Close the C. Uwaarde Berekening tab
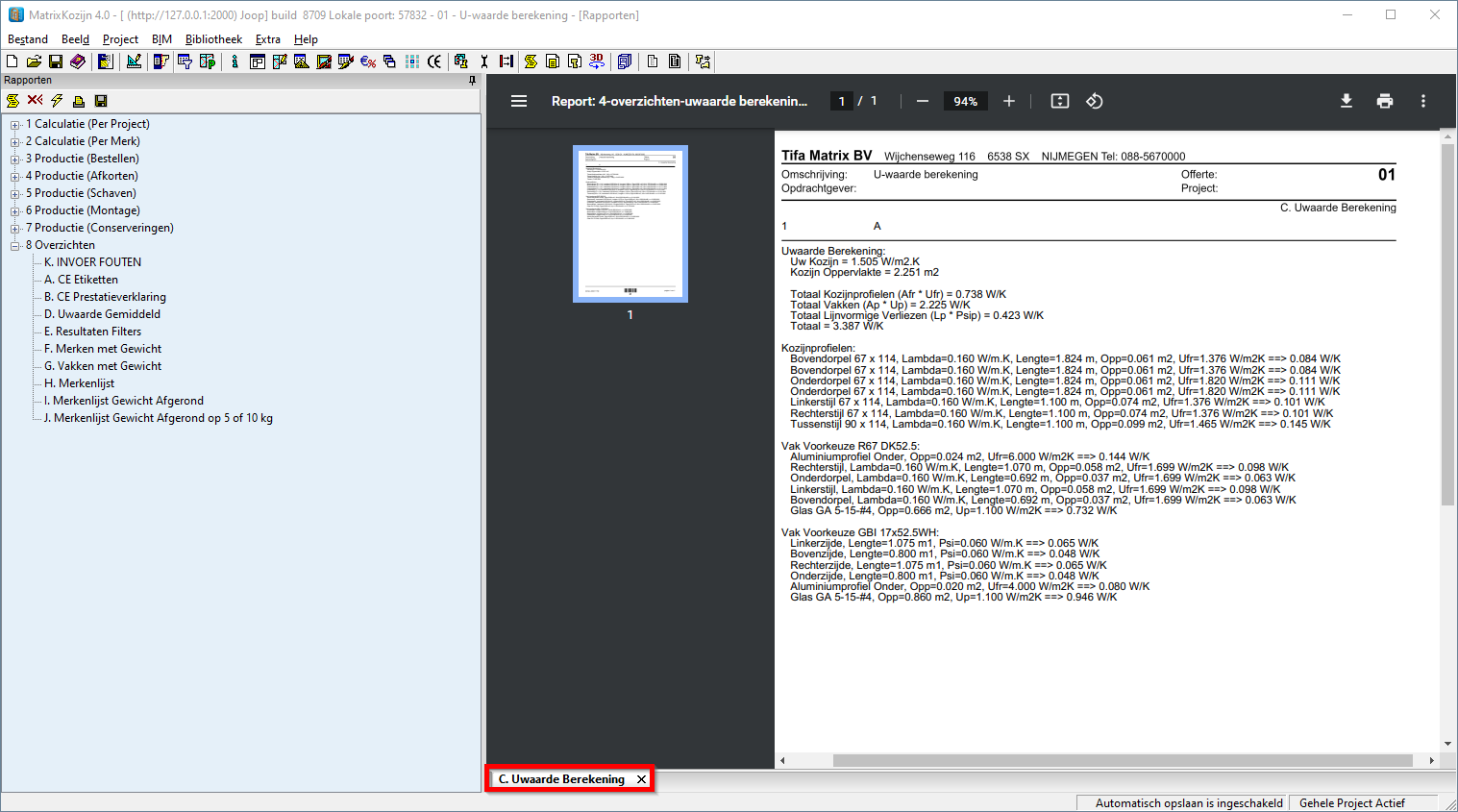This screenshot has height=812, width=1458. 641,779
